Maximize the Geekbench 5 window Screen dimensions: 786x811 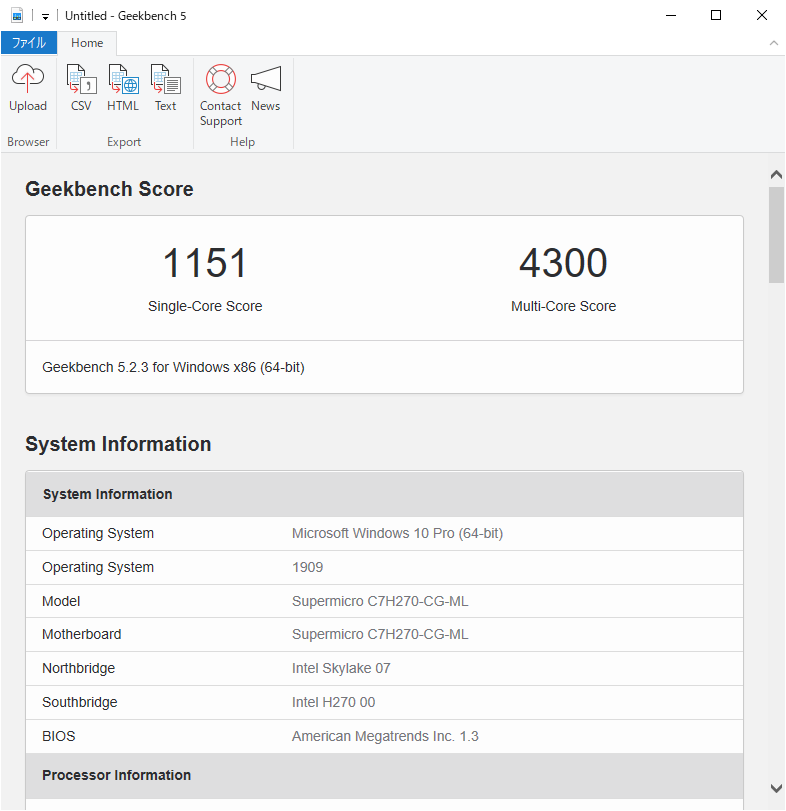[x=716, y=16]
